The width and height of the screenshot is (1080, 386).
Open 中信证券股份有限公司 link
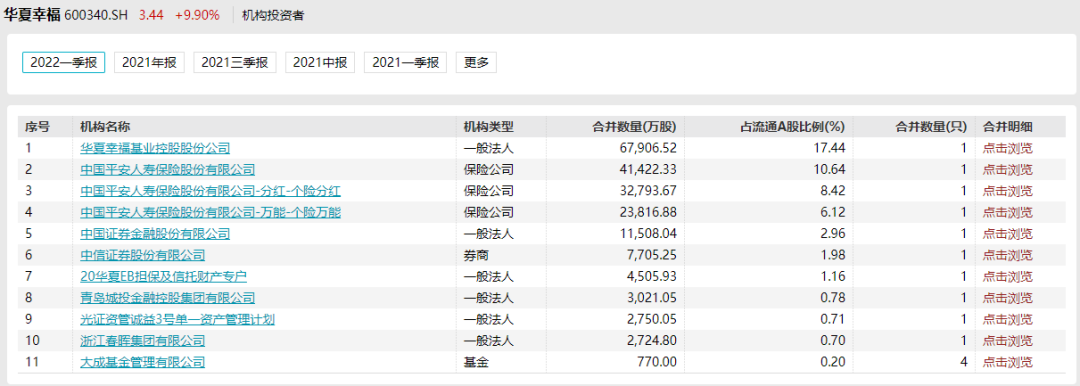coord(143,255)
